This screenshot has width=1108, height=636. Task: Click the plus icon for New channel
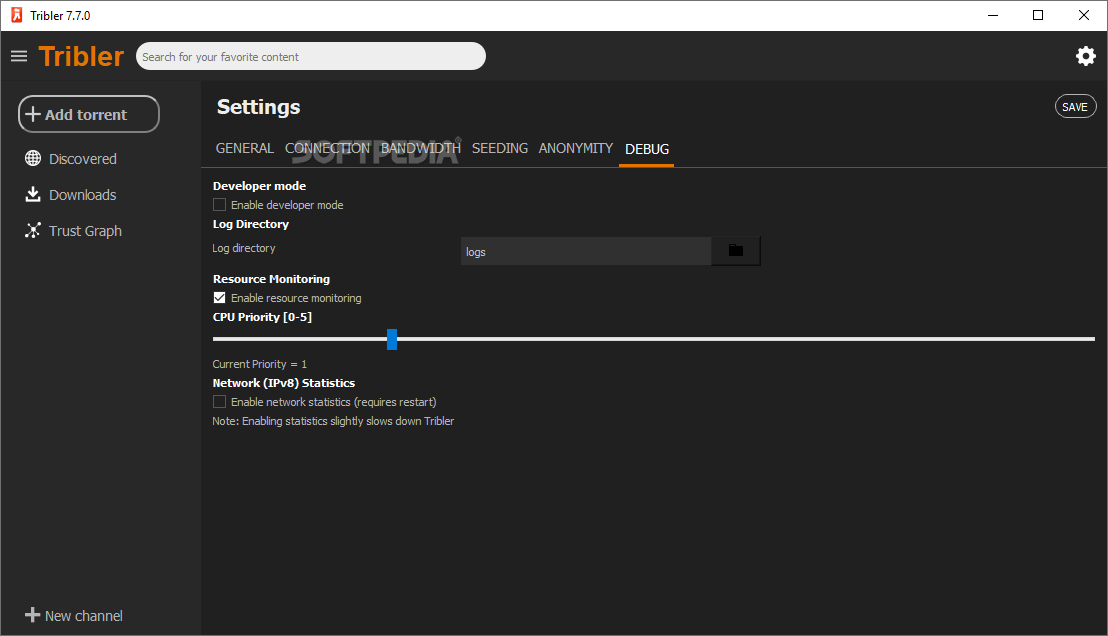(33, 615)
